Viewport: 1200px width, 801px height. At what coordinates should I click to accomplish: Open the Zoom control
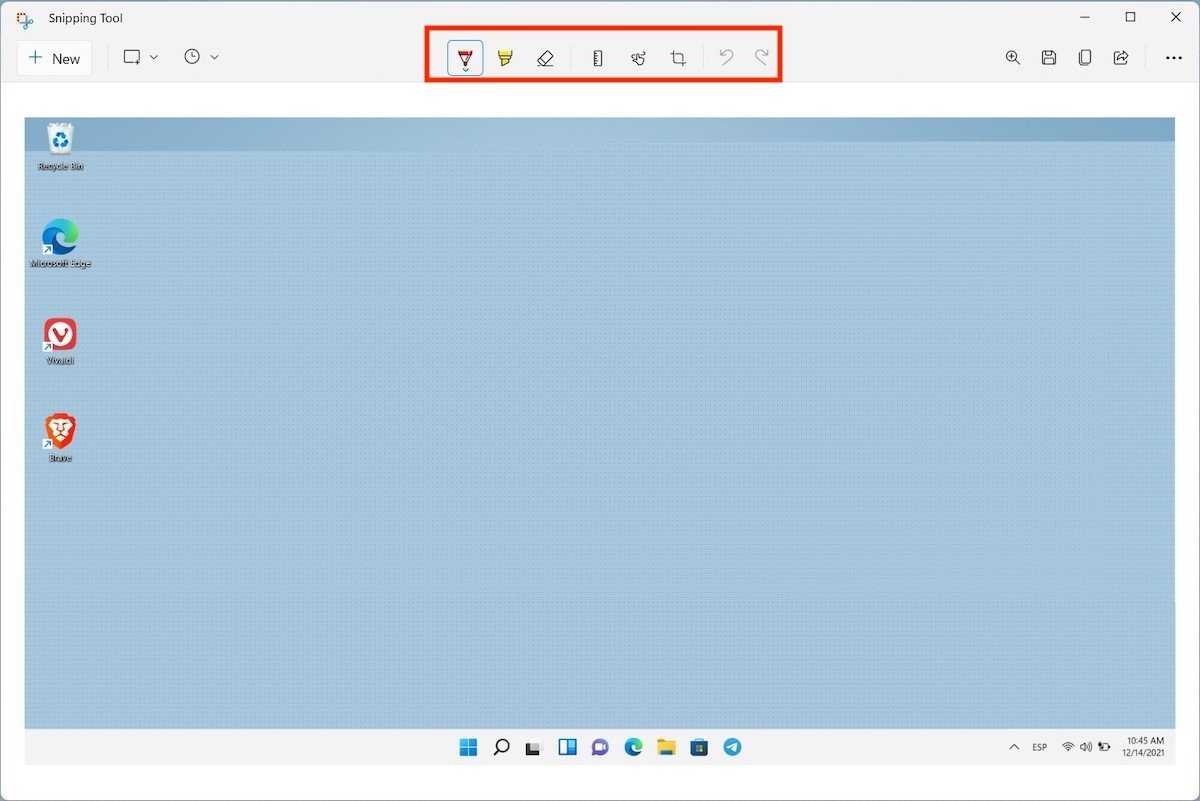(1013, 58)
